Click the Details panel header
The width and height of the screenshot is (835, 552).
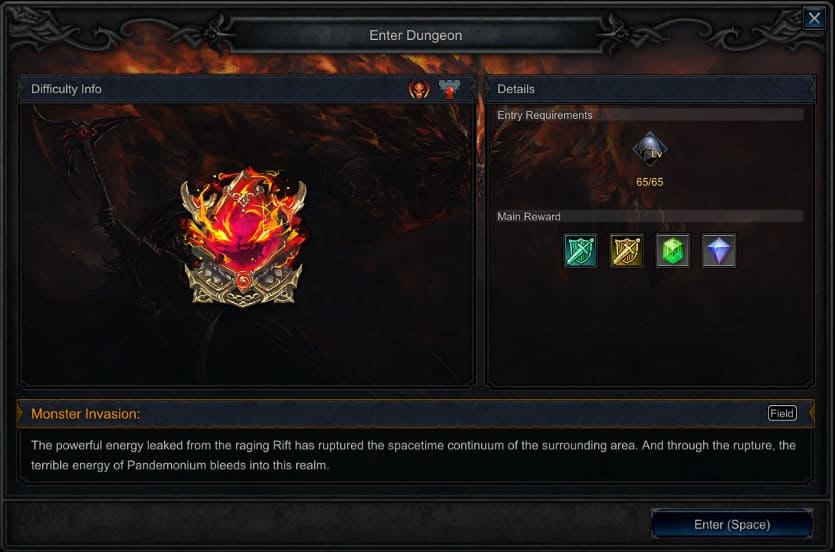click(x=650, y=89)
